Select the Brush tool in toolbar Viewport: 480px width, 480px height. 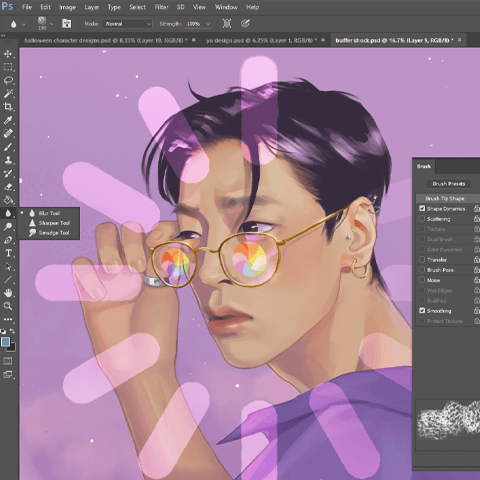[x=8, y=147]
